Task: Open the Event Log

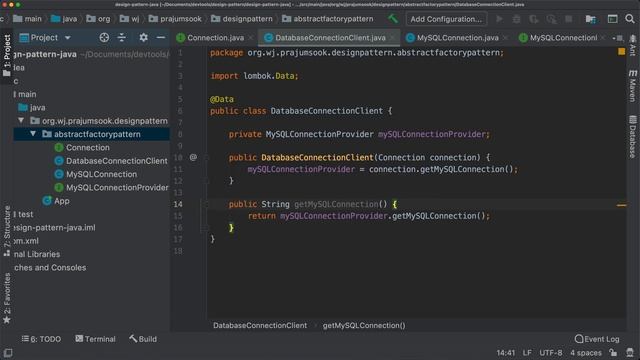Action: 597,339
